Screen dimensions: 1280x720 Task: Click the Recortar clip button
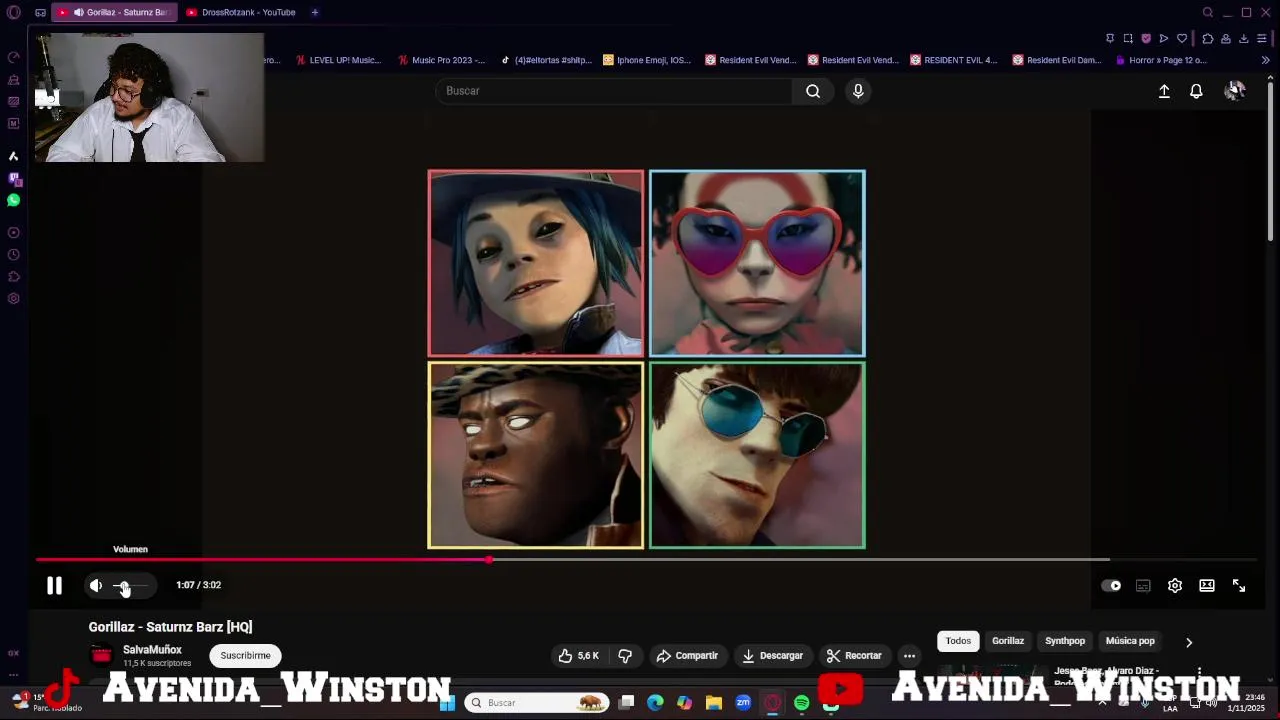pos(854,656)
